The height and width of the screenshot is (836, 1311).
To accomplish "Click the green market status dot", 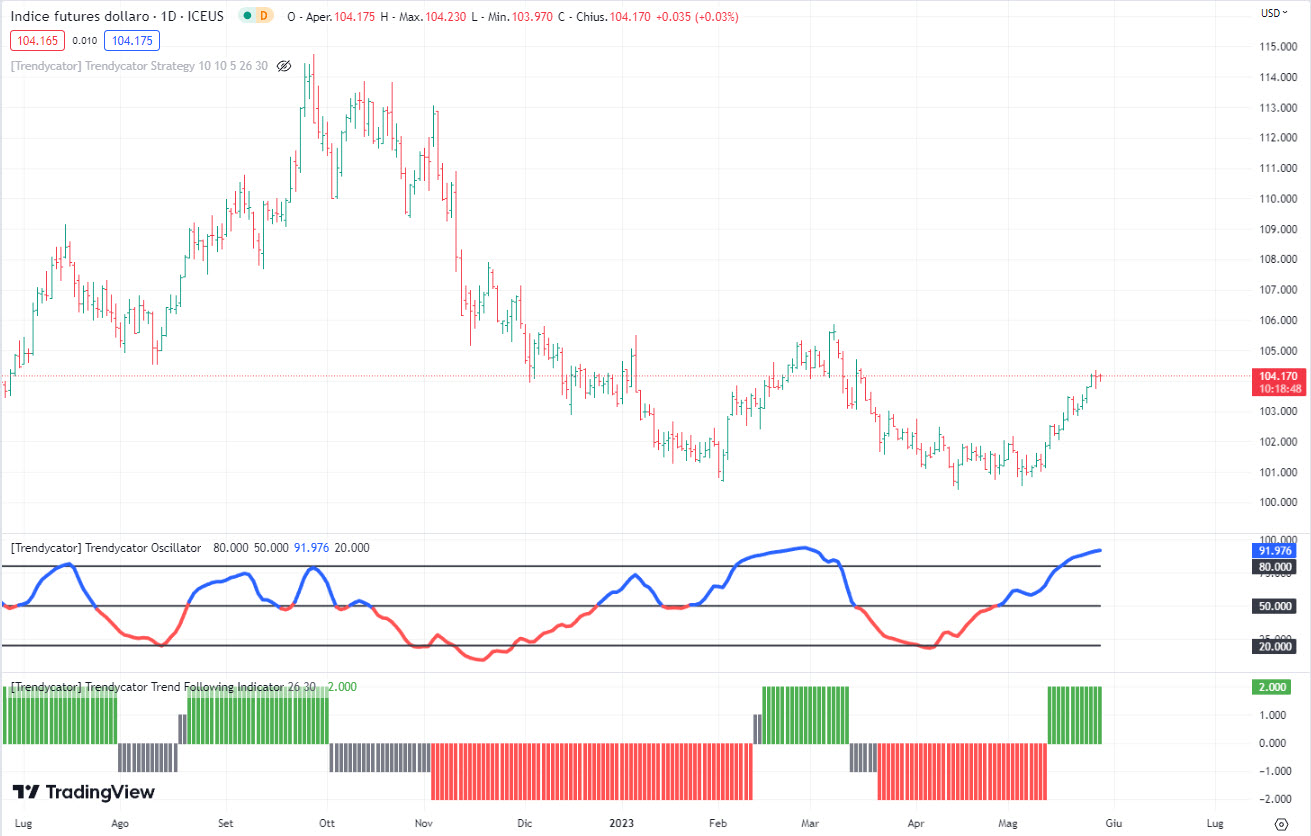I will 246,16.
